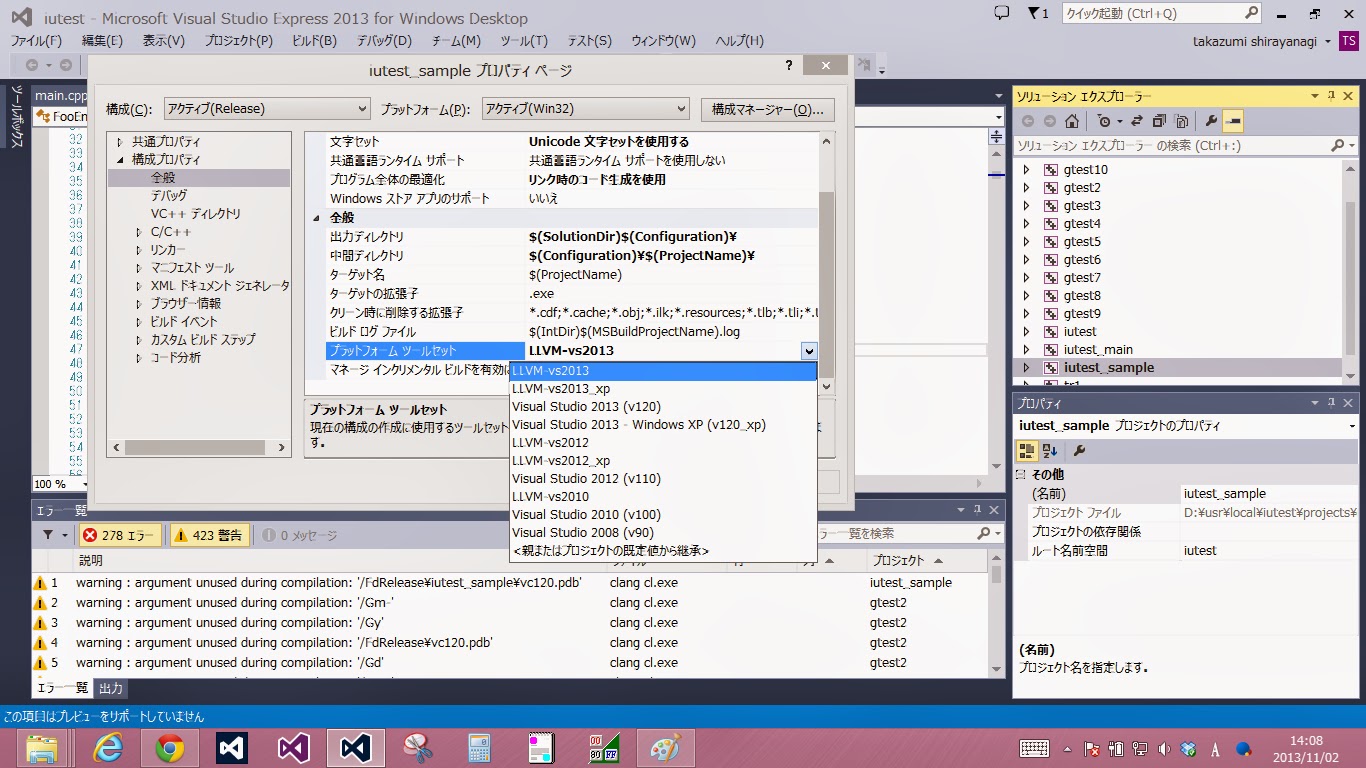Click the collapse all icon in Solution Explorer
This screenshot has width=1366, height=768.
[1160, 121]
